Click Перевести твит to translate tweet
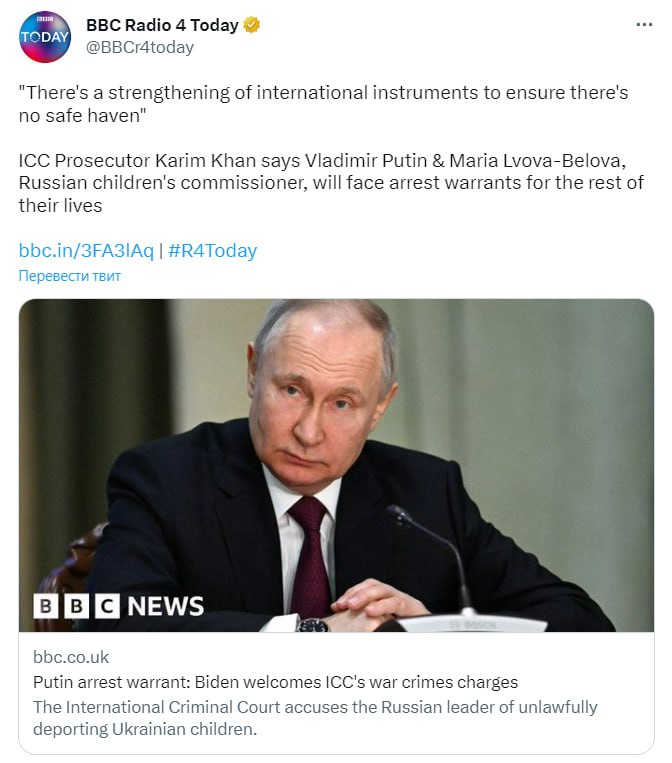 point(70,276)
